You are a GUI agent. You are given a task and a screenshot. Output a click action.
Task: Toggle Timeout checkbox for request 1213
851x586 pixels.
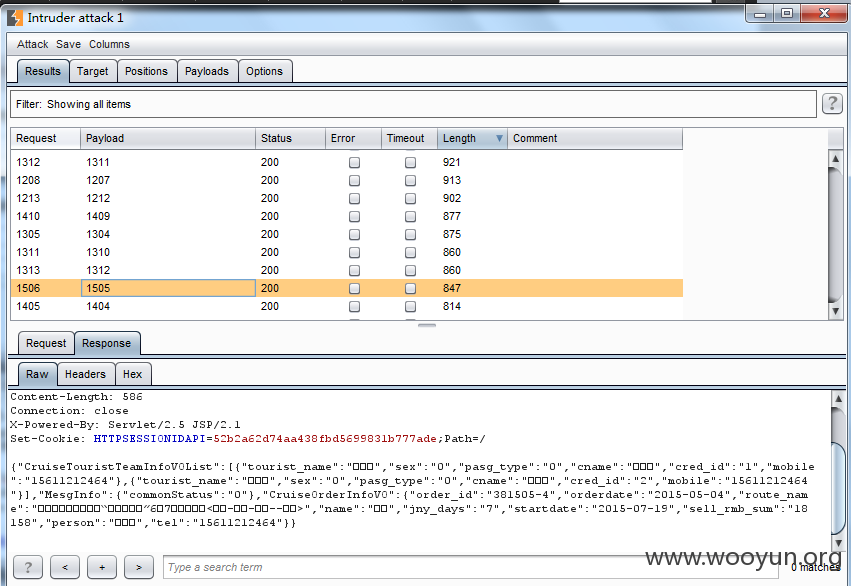410,198
